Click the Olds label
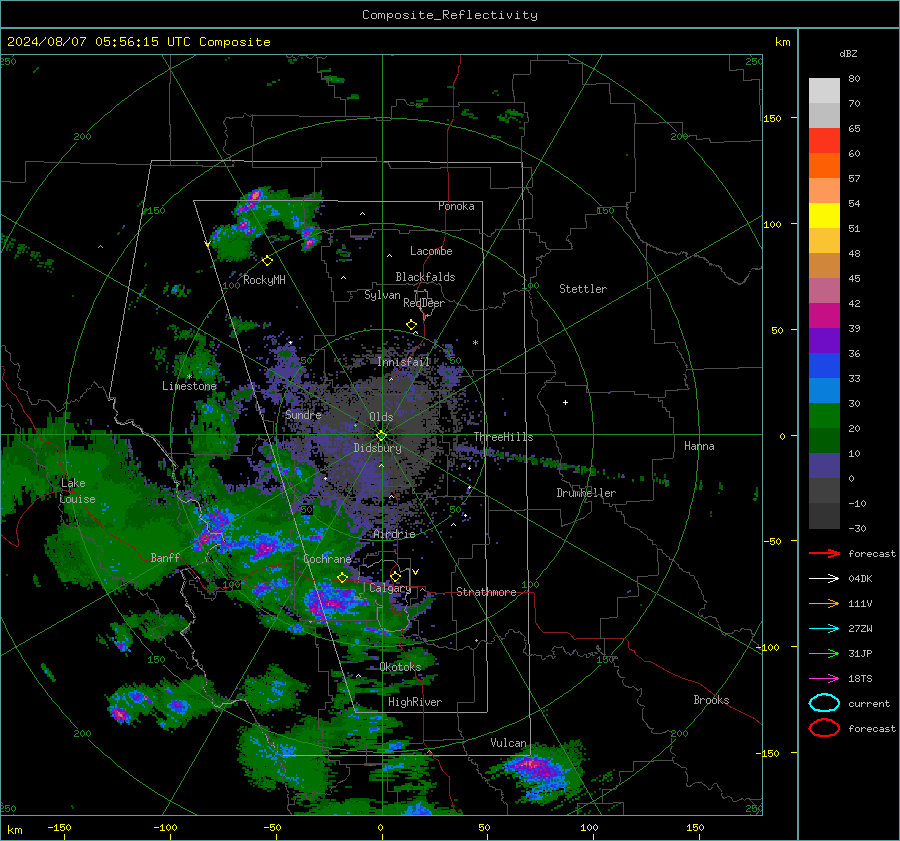Image resolution: width=900 pixels, height=841 pixels. click(x=381, y=417)
